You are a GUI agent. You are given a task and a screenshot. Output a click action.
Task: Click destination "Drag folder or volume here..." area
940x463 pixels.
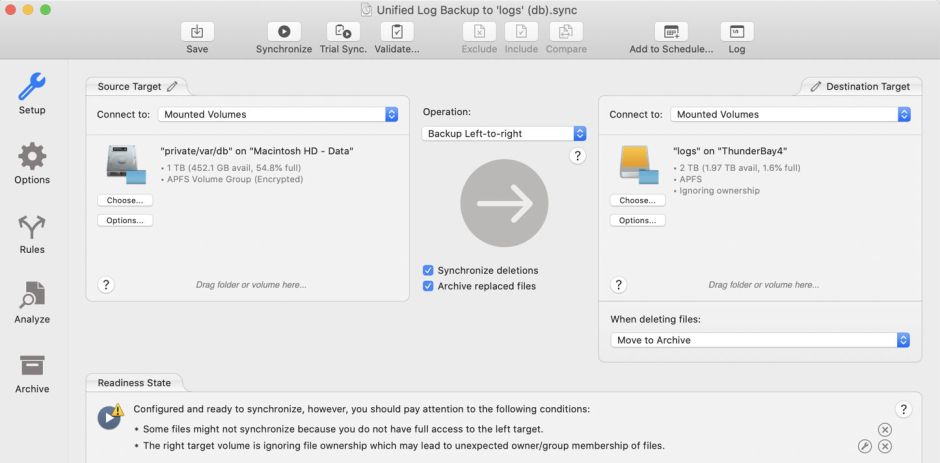764,285
